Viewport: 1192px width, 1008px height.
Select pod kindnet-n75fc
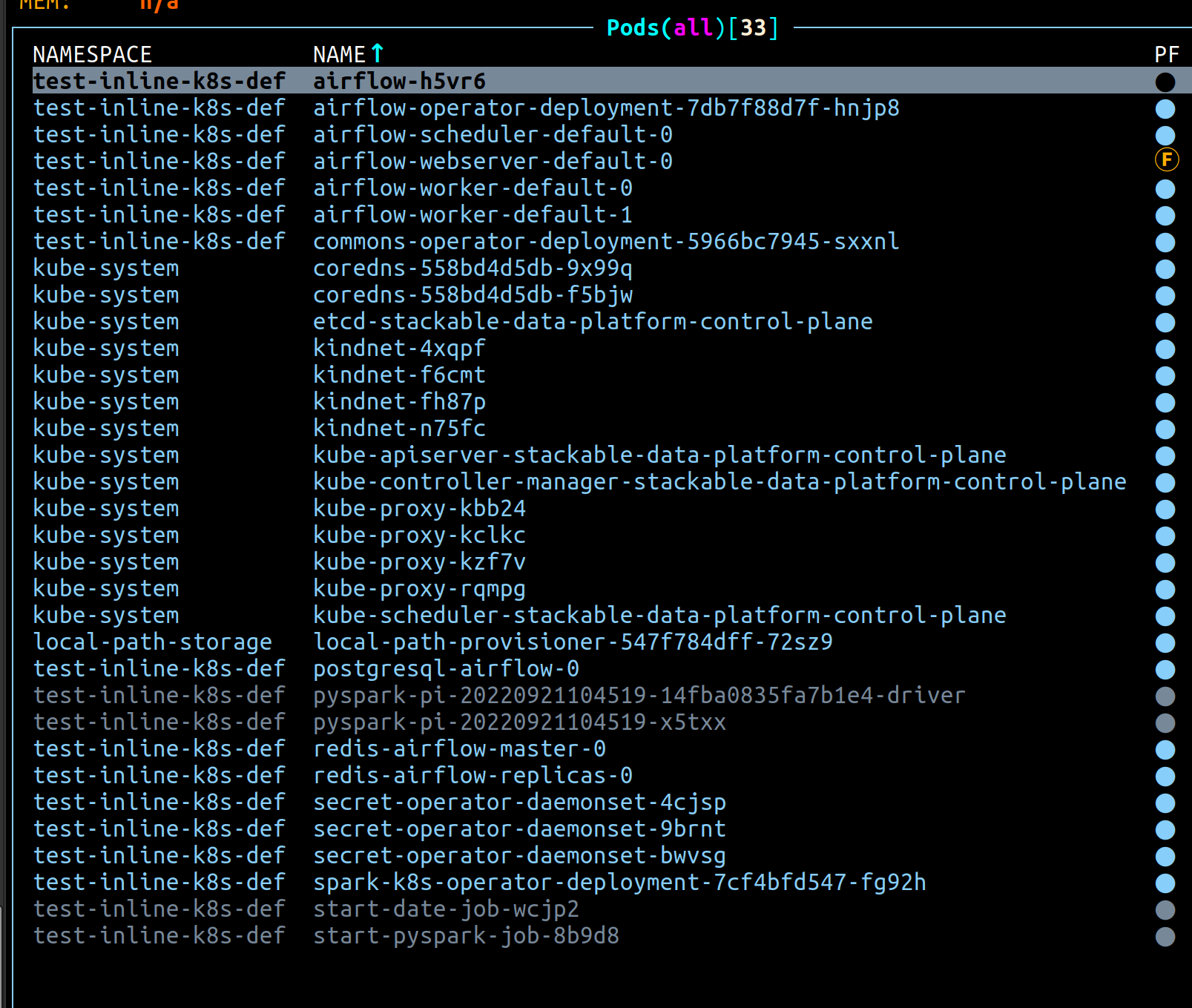(x=399, y=429)
